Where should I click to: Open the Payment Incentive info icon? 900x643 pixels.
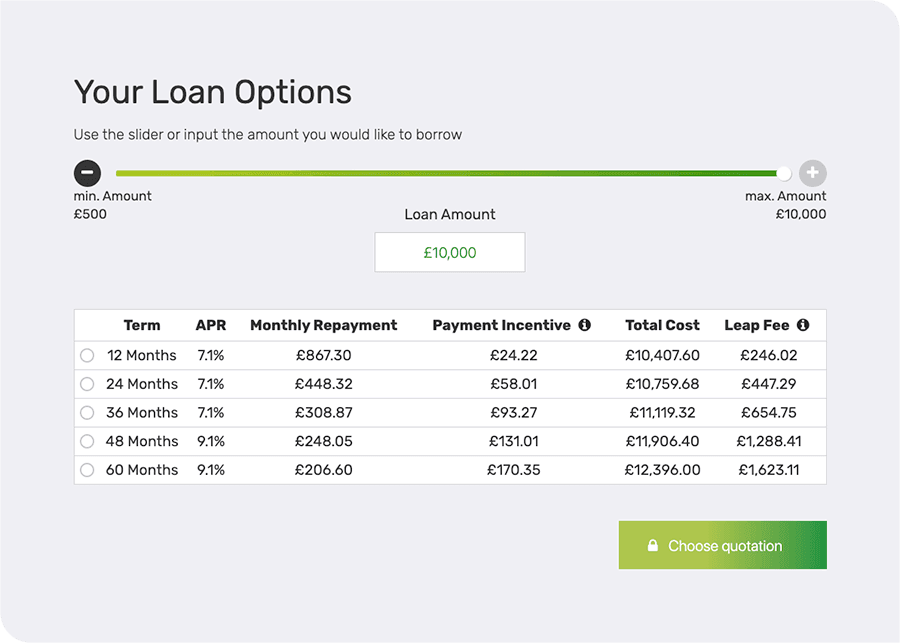tap(585, 325)
